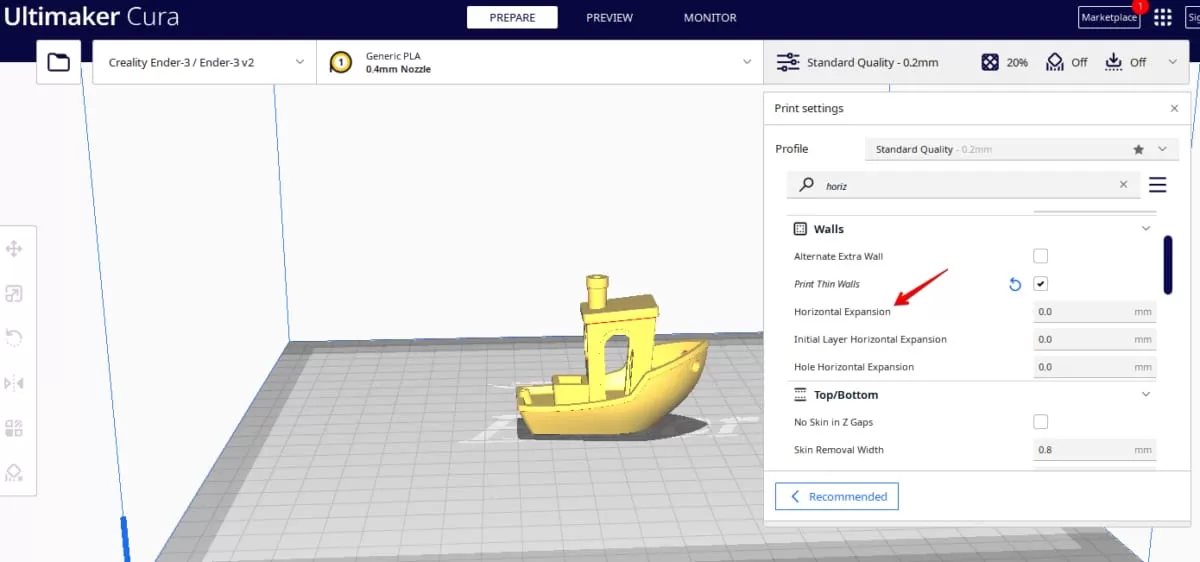Screen dimensions: 1200x562
Task: Uncheck Print Thin Walls checkbox
Action: coord(1040,284)
